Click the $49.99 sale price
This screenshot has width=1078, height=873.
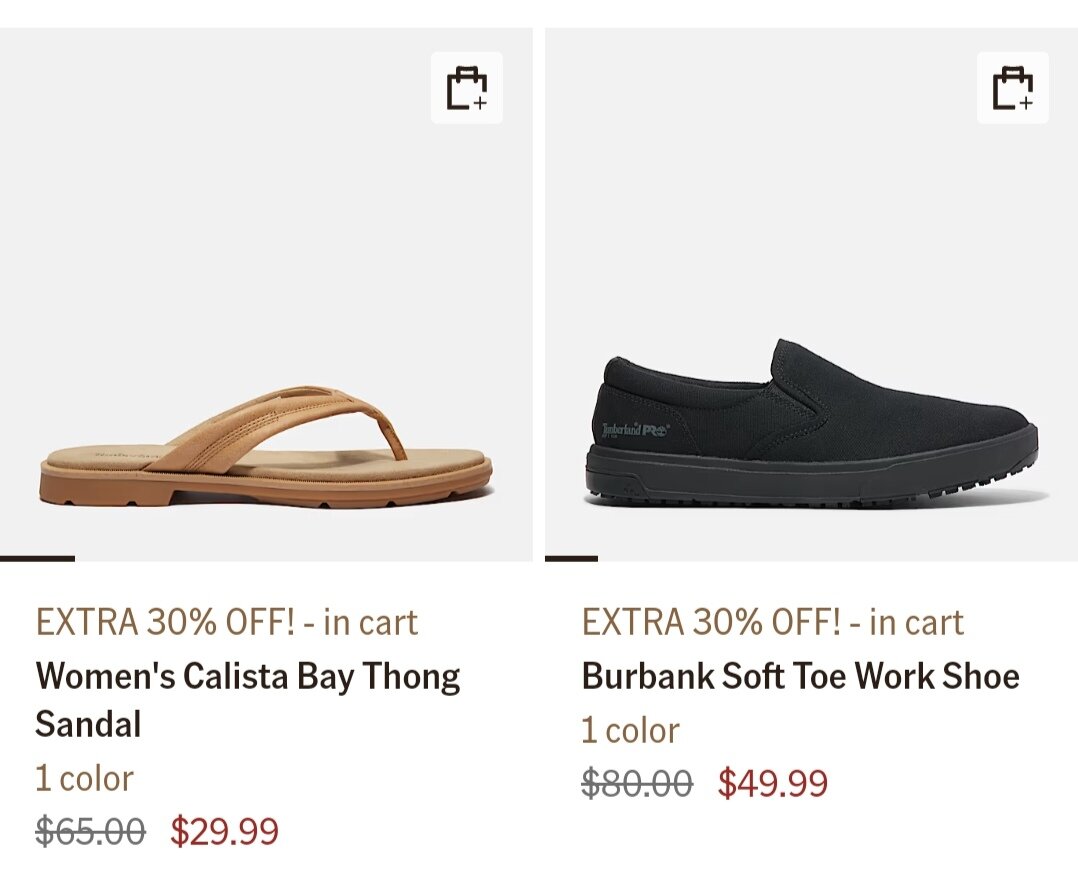[x=772, y=783]
